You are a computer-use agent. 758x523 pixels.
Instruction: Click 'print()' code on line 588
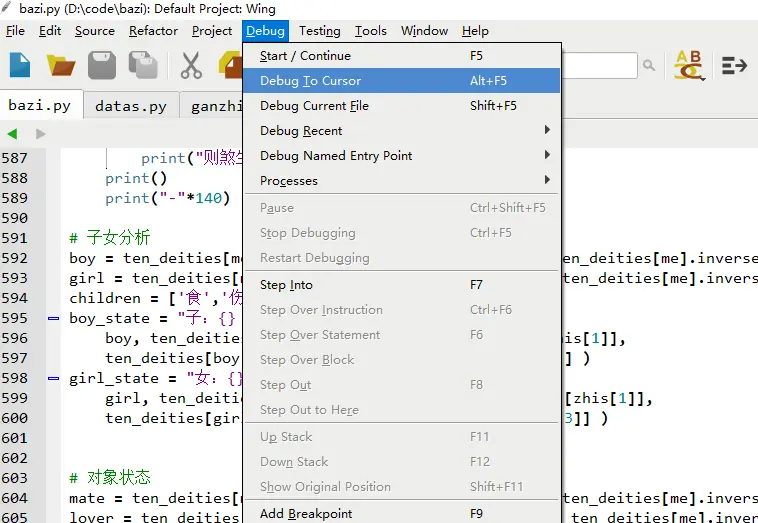[x=136, y=178]
